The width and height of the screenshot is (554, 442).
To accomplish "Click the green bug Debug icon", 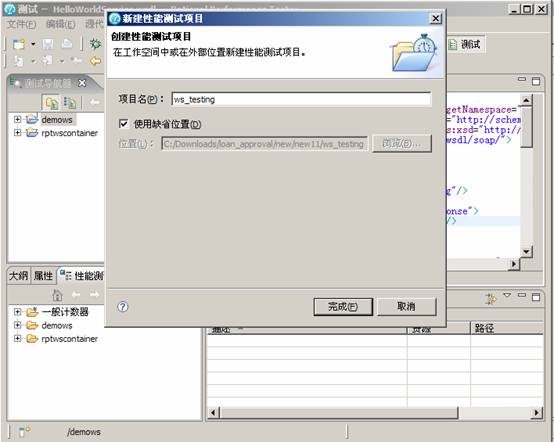I will pos(95,44).
